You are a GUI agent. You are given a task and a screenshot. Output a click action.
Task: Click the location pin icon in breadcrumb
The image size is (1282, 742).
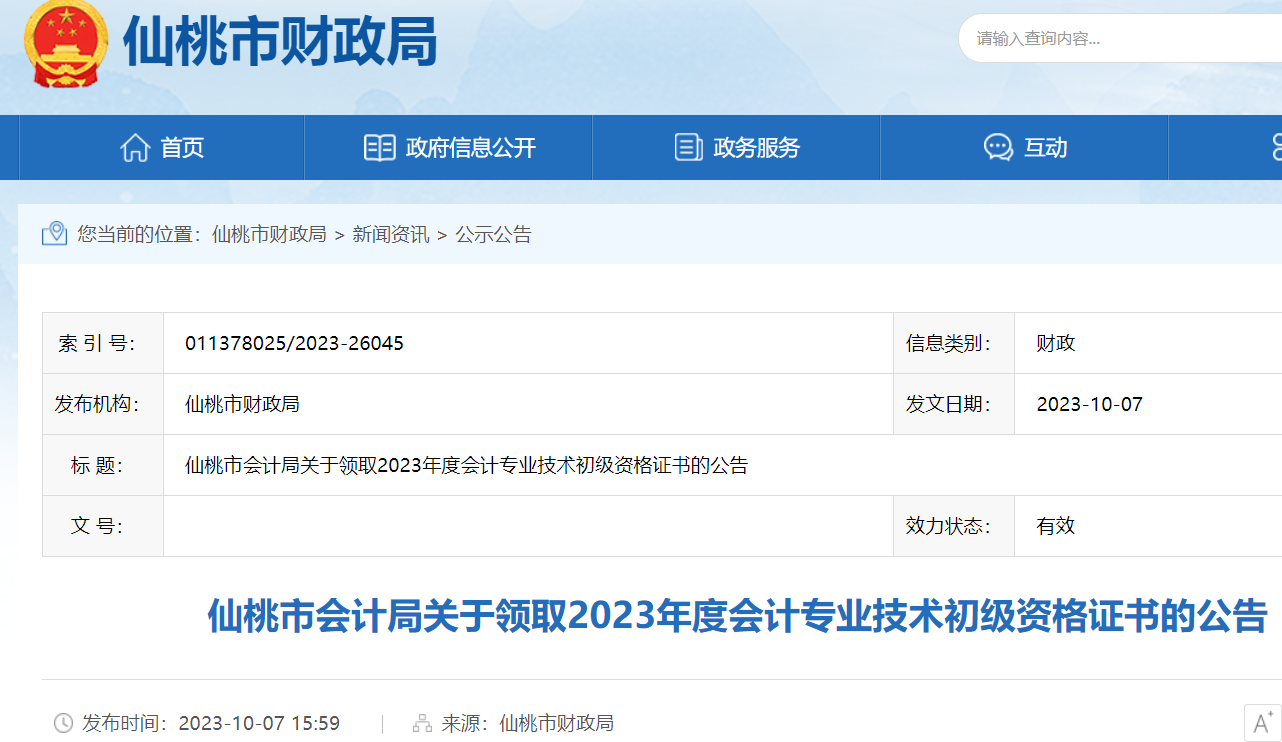pos(54,234)
